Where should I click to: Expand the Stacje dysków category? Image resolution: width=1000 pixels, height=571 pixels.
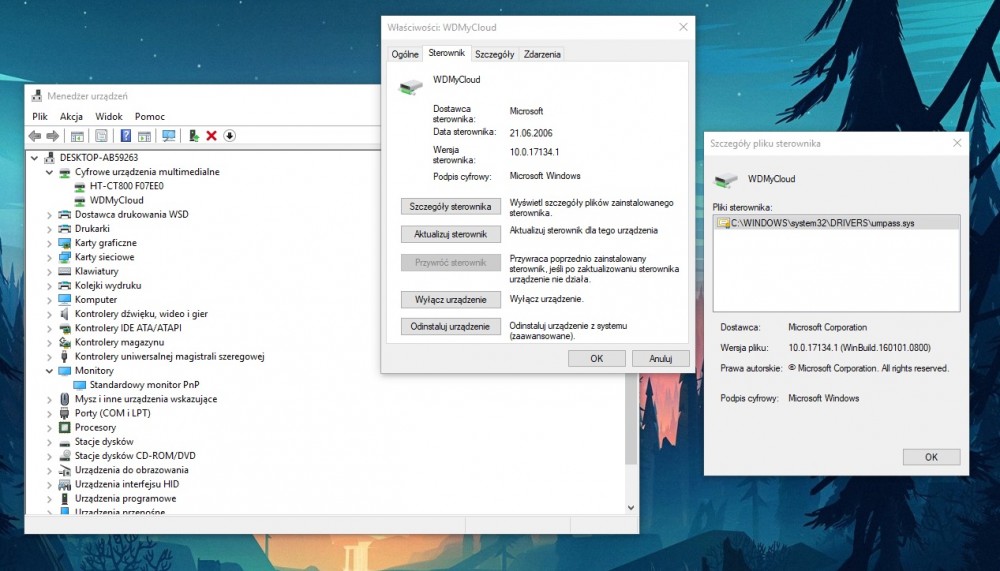(x=49, y=441)
